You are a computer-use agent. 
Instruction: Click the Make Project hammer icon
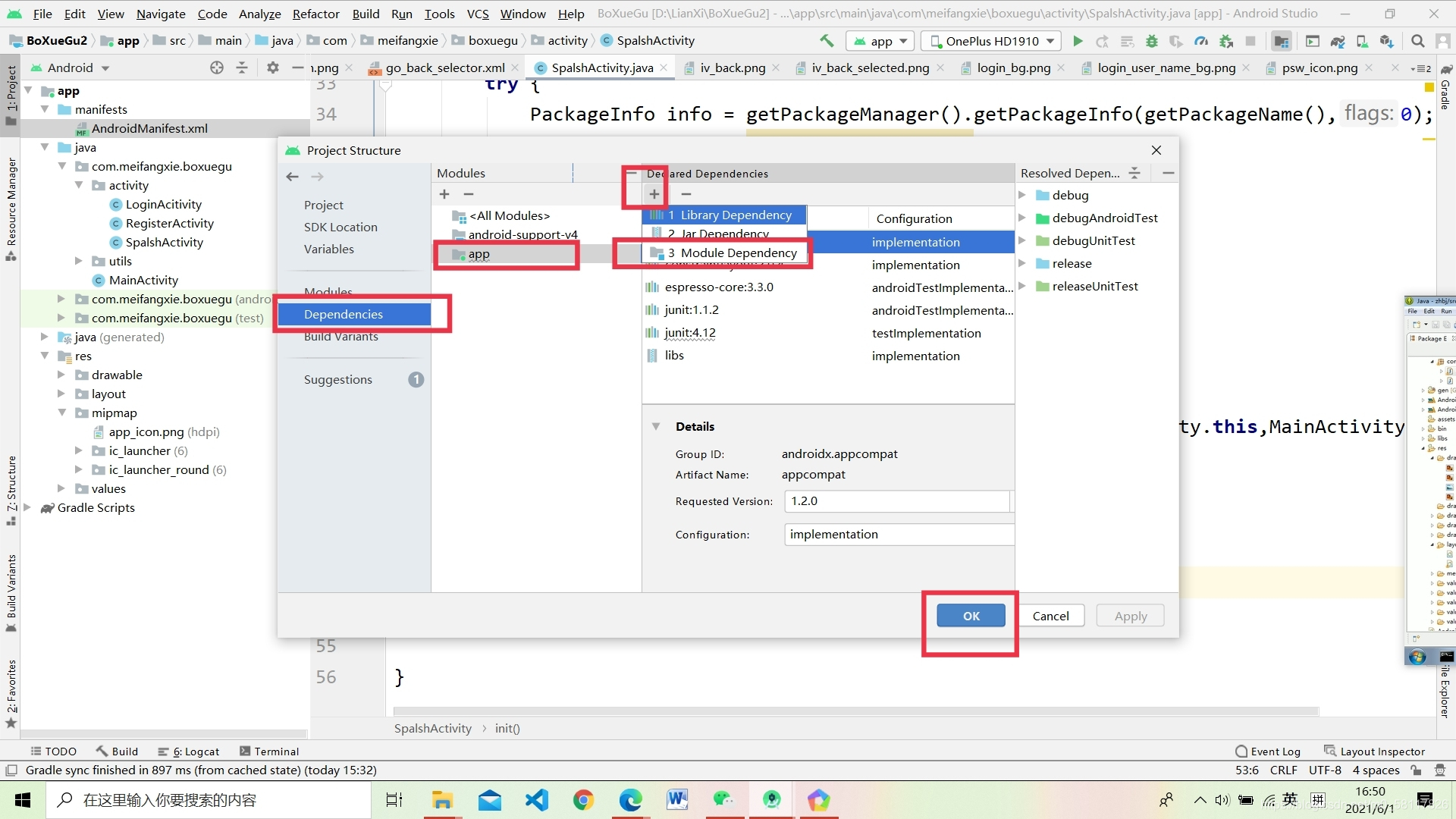pyautogui.click(x=827, y=41)
